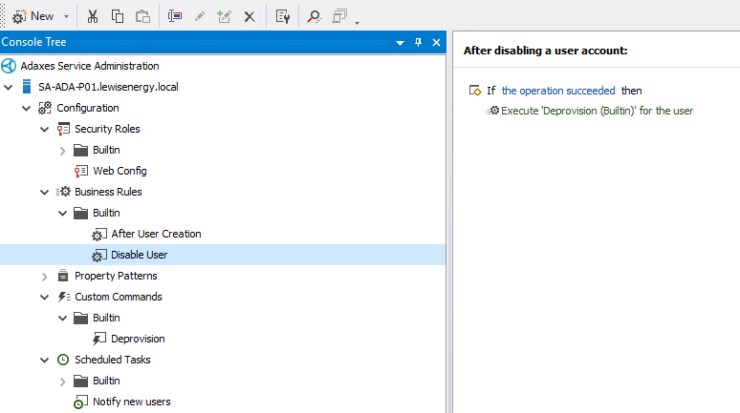This screenshot has width=740, height=413.
Task: Select Builtin folder under Security Roles
Action: [106, 150]
